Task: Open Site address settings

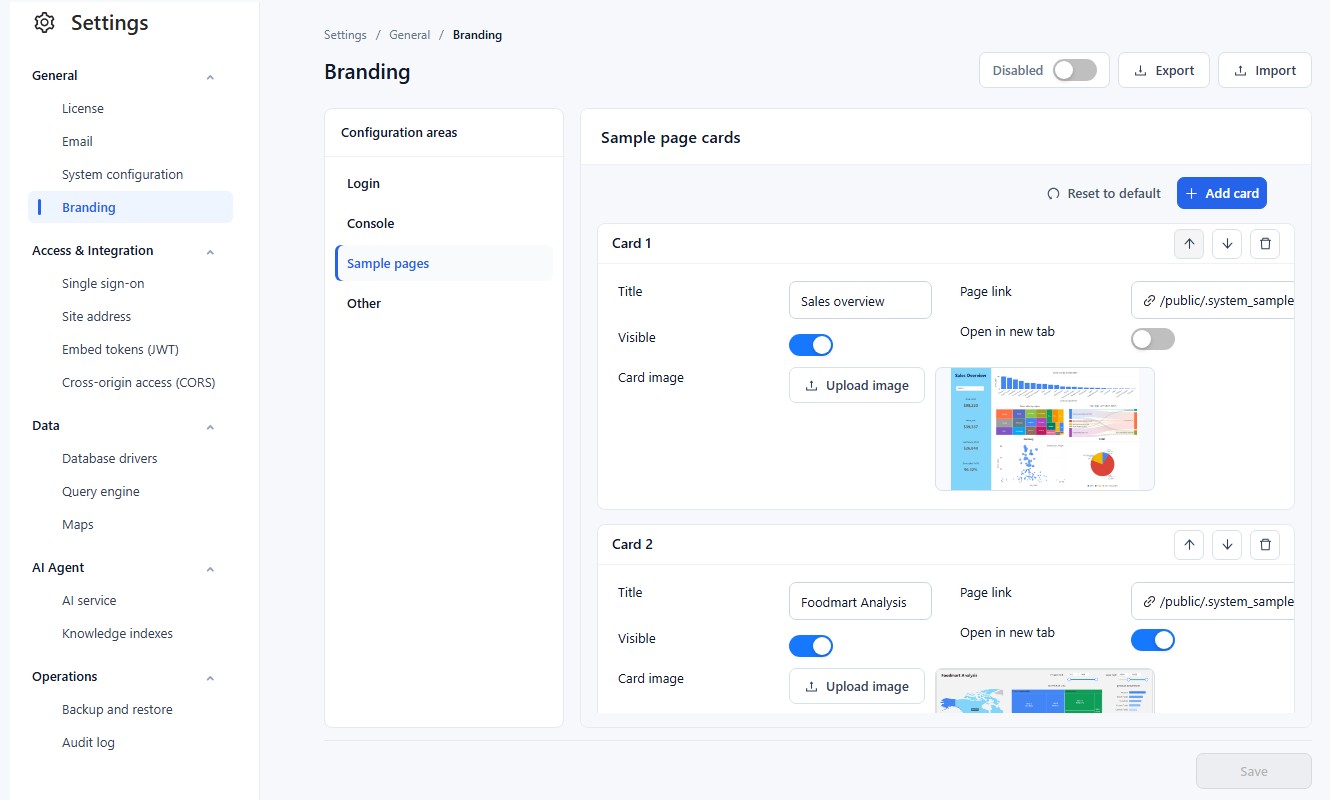Action: pos(96,316)
